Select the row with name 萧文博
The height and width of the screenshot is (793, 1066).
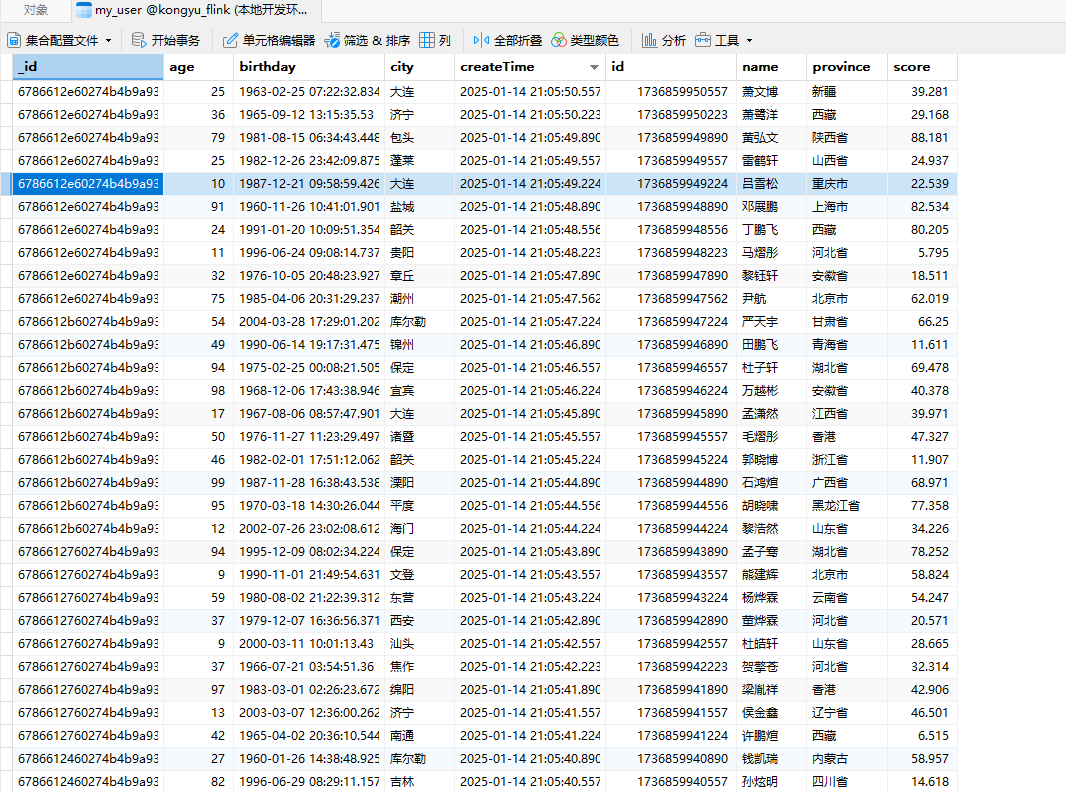point(759,91)
